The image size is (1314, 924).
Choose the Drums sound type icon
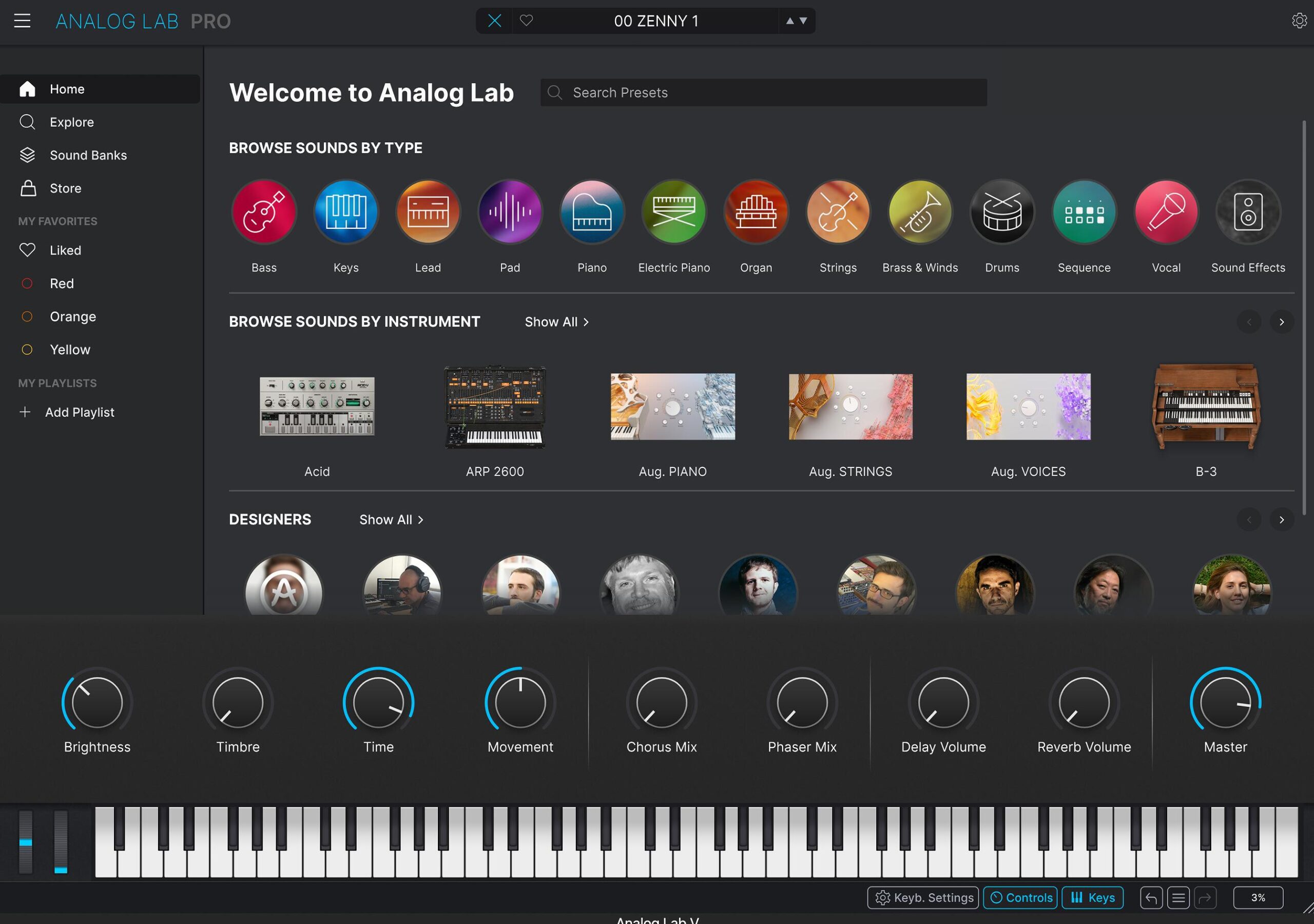point(1001,212)
